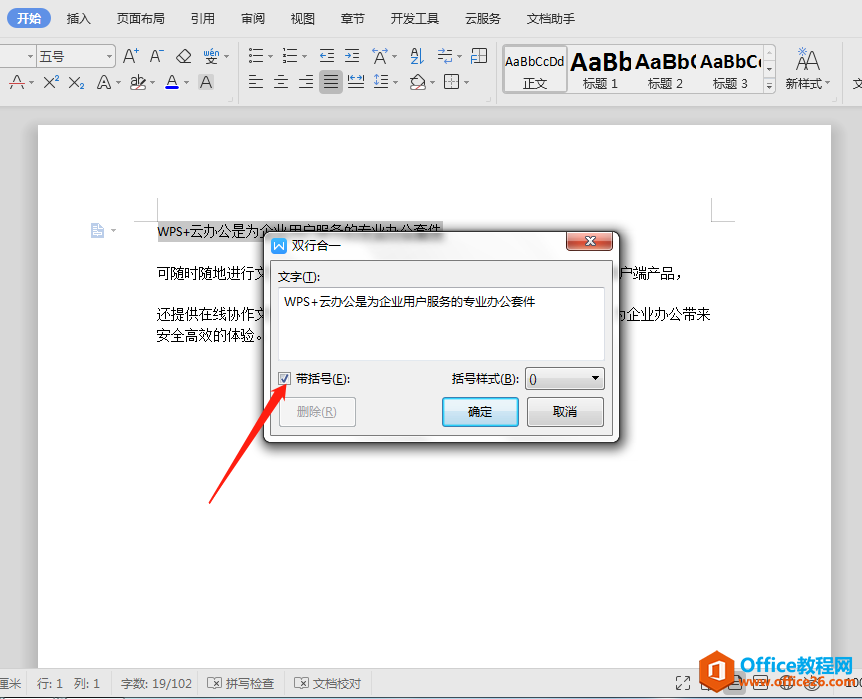This screenshot has height=699, width=862.
Task: Switch to the 开始 tab
Action: coord(29,19)
